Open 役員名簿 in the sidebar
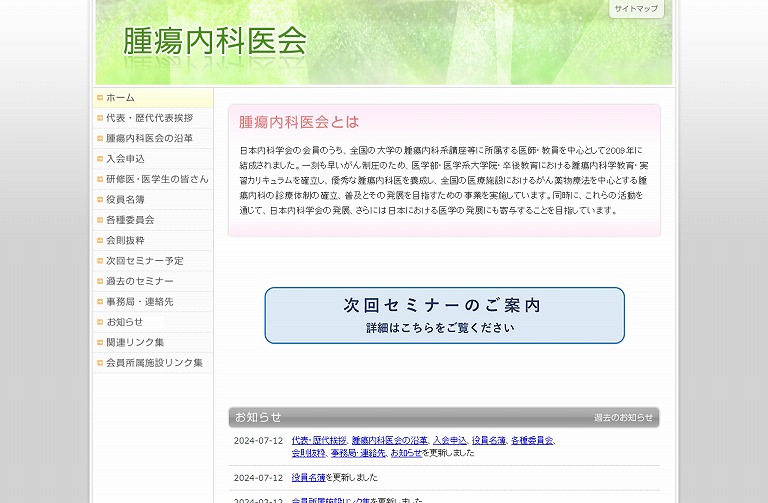The height and width of the screenshot is (503, 768). coord(125,200)
